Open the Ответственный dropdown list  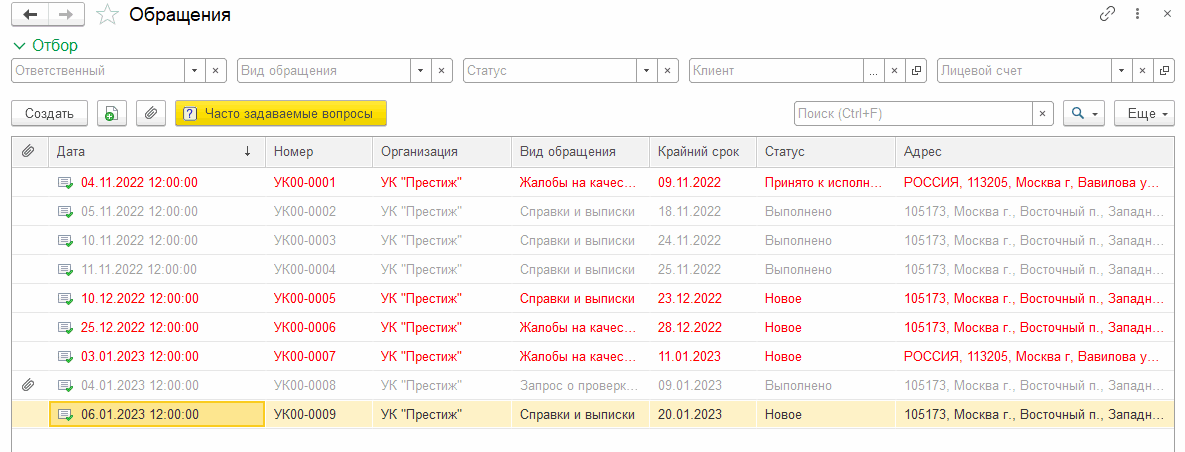click(x=195, y=71)
